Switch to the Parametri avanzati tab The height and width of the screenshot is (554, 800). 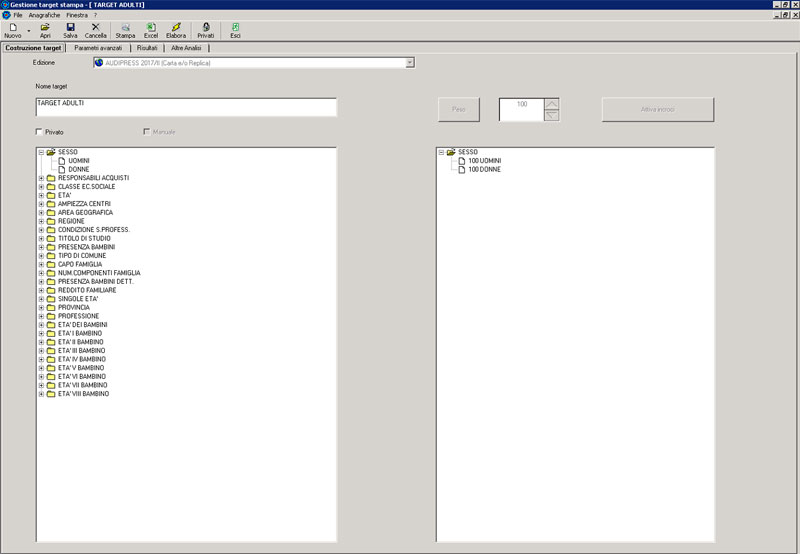point(98,47)
